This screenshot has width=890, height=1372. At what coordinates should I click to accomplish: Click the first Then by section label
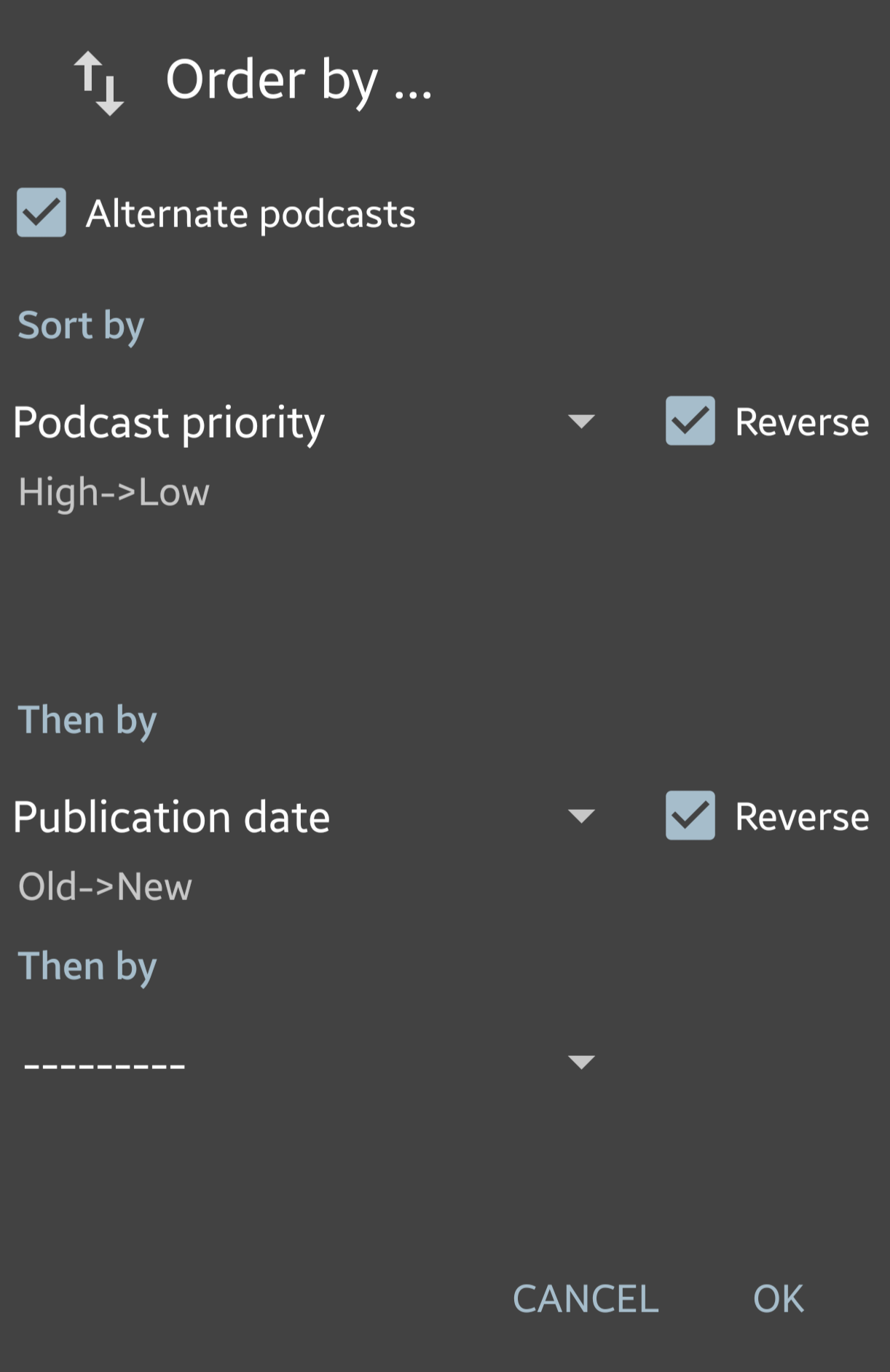tap(87, 720)
